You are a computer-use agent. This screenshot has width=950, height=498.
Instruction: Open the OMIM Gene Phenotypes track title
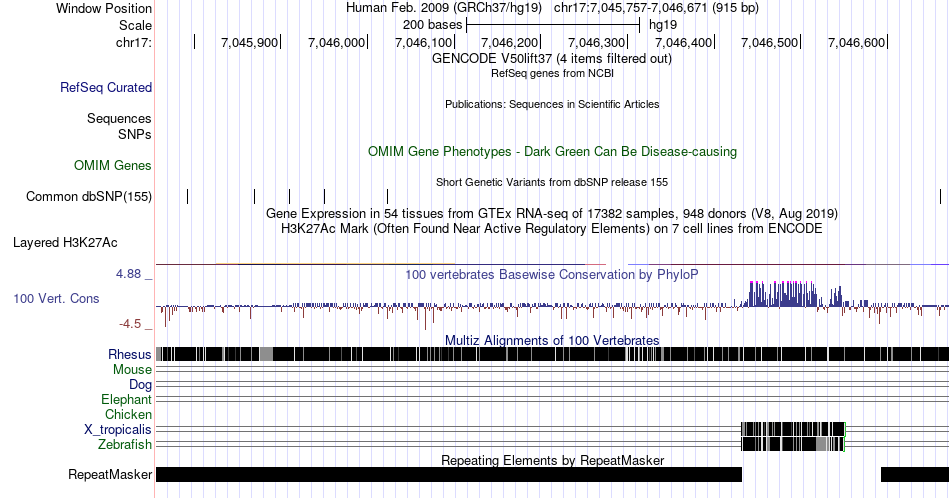coord(552,151)
